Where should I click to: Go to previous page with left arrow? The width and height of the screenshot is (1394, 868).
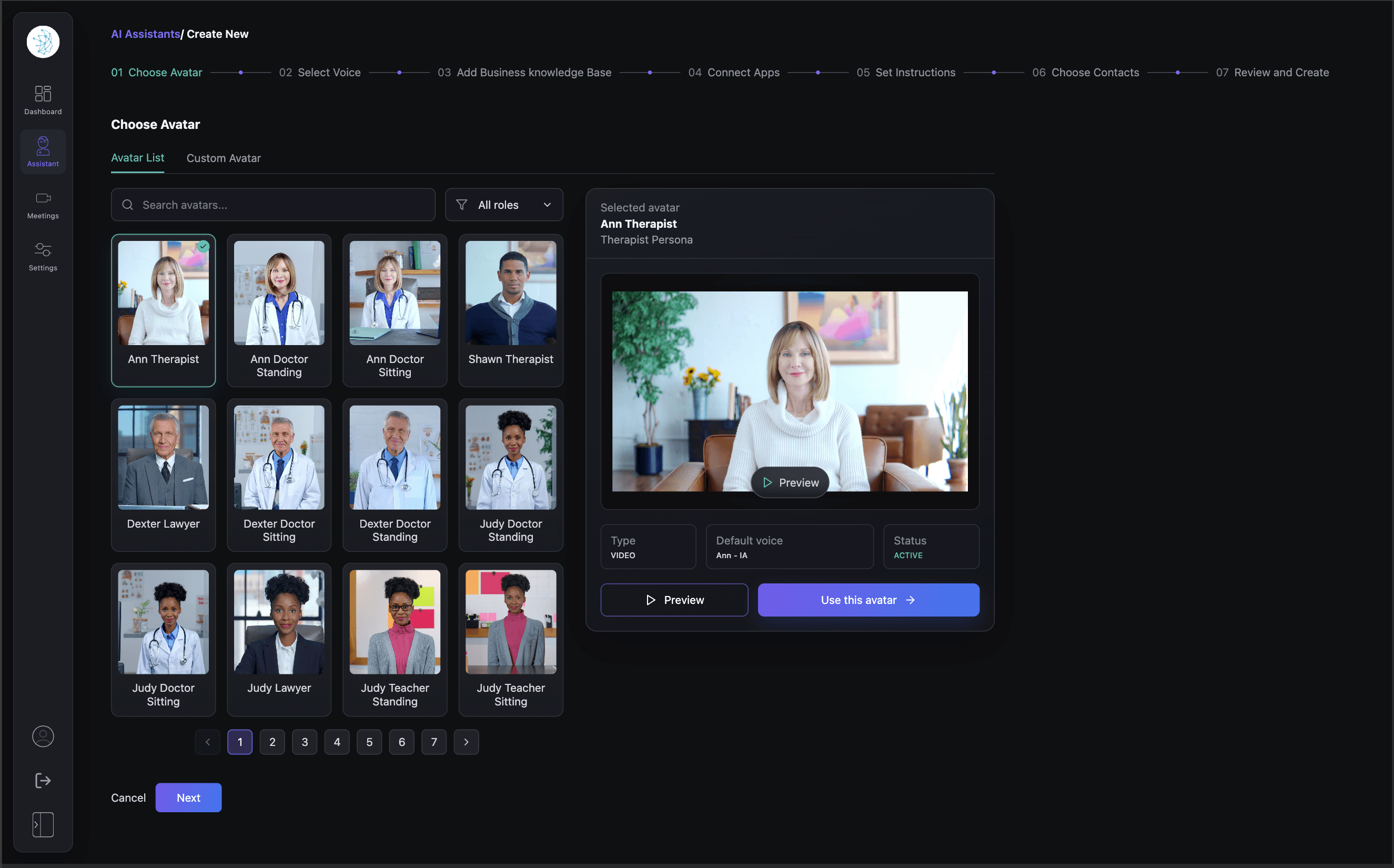[x=208, y=742]
